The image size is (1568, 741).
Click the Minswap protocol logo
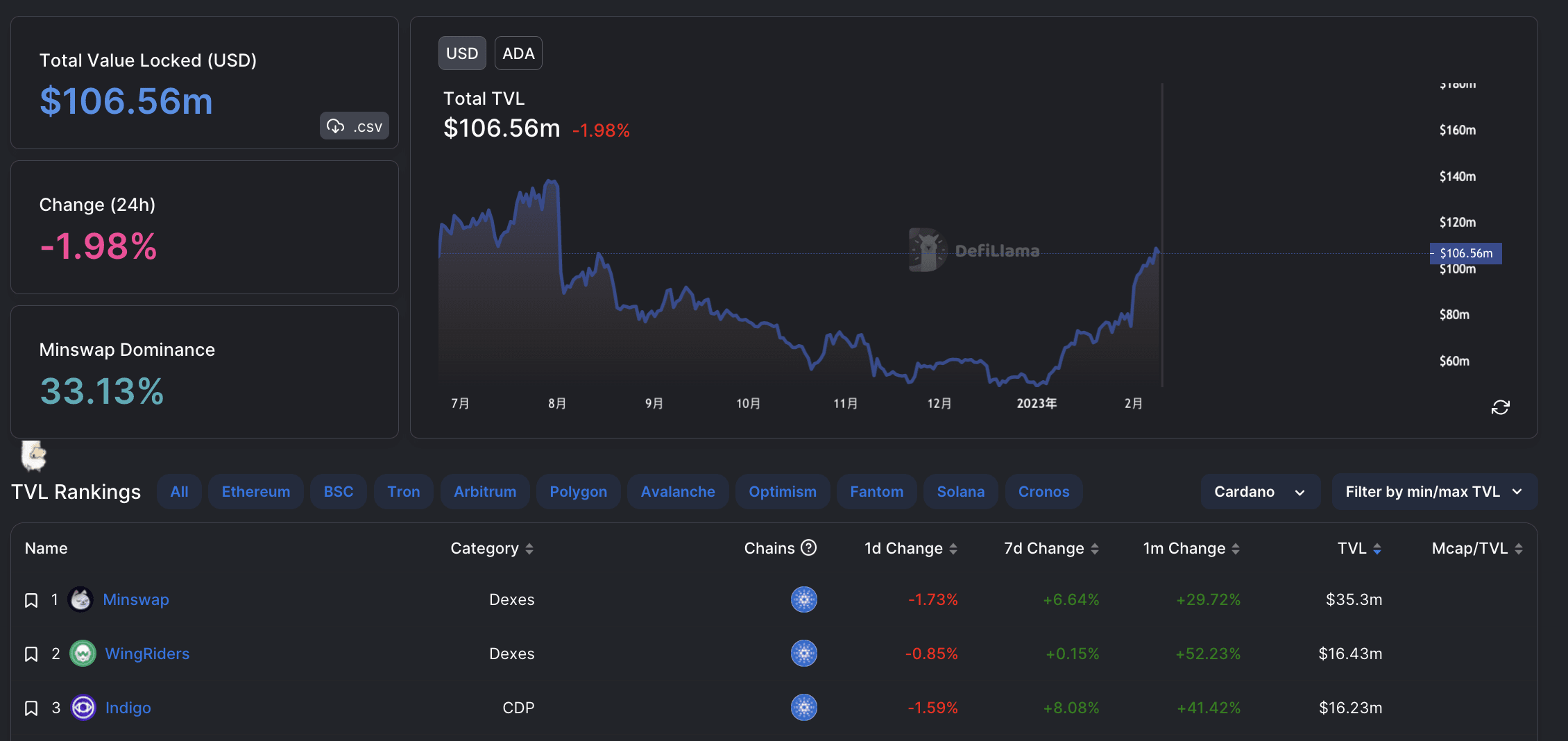[x=80, y=599]
